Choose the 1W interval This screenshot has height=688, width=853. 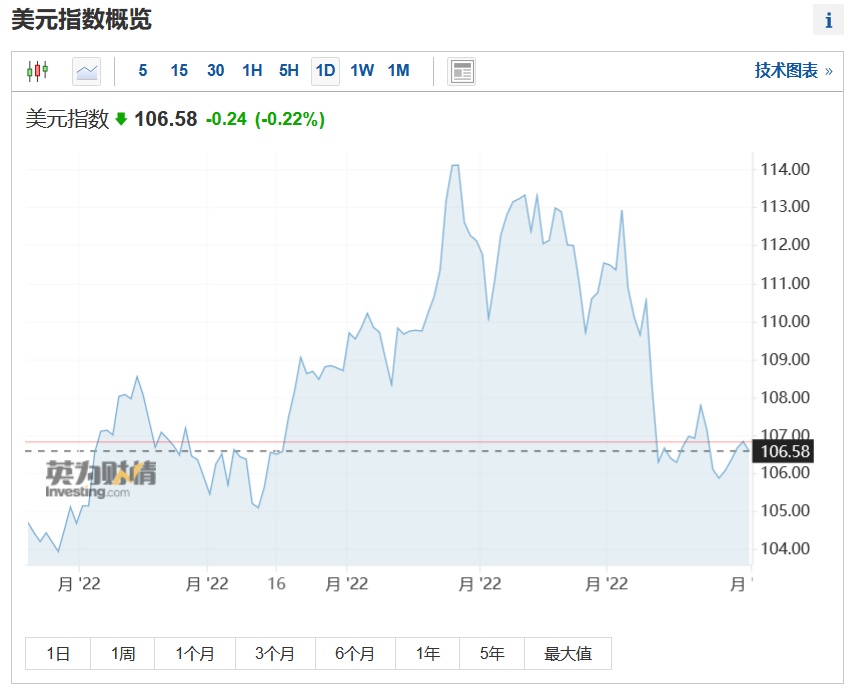pos(362,70)
